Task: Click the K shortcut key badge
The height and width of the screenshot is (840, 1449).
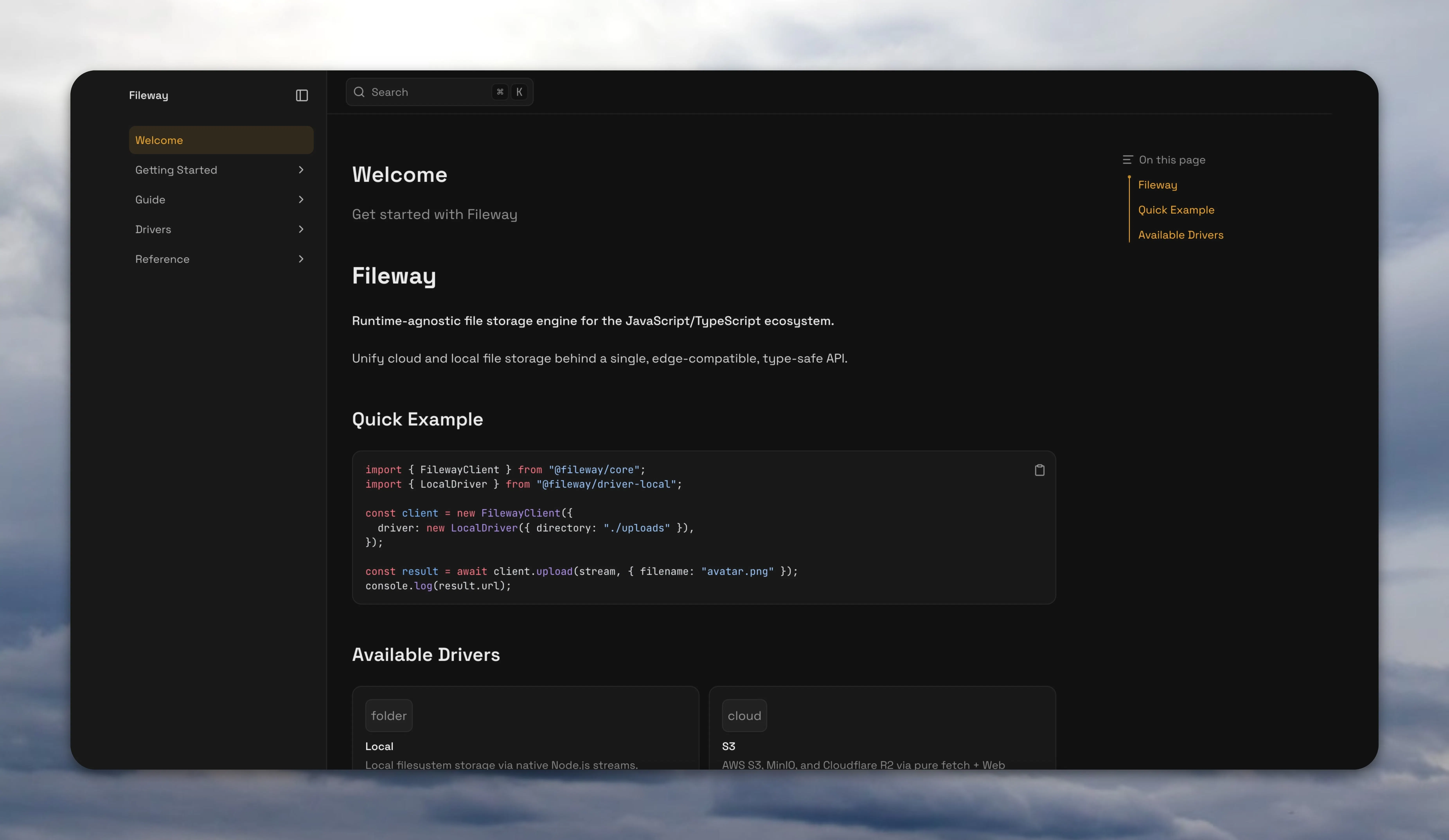Action: 519,92
